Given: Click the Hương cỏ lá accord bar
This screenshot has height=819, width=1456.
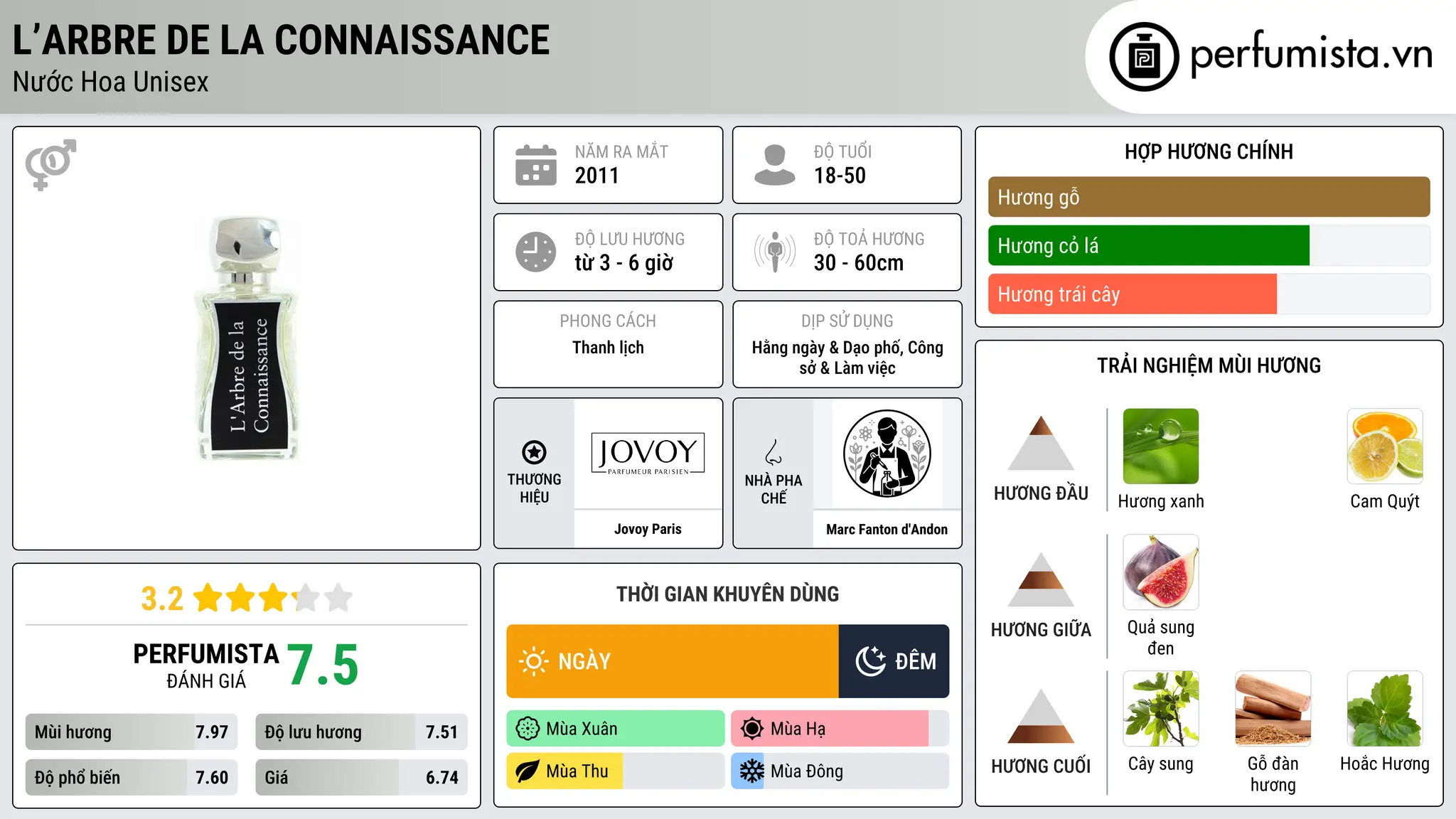Looking at the screenshot, I should point(1209,246).
